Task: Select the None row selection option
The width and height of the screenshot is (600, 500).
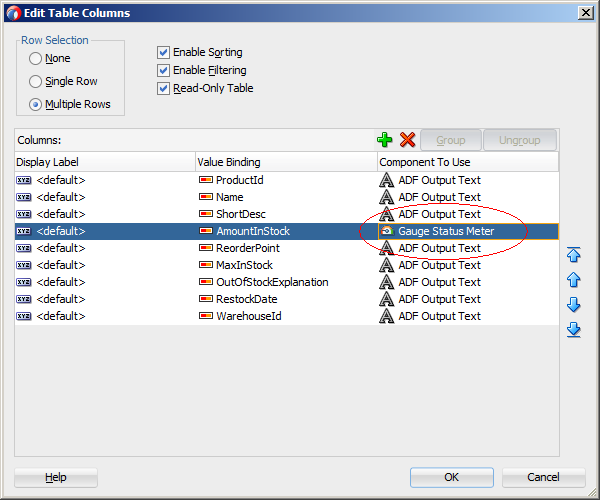Action: pyautogui.click(x=35, y=59)
